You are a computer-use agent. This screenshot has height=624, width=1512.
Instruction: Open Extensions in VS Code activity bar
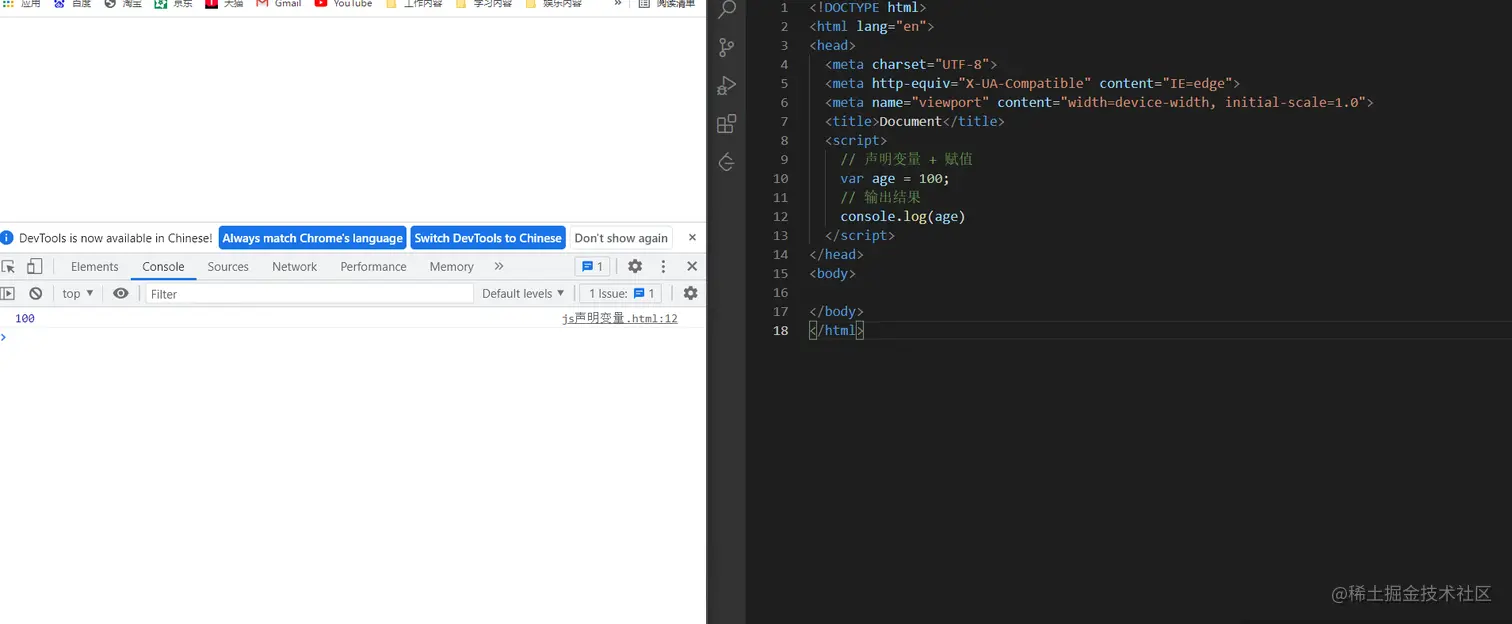[727, 124]
